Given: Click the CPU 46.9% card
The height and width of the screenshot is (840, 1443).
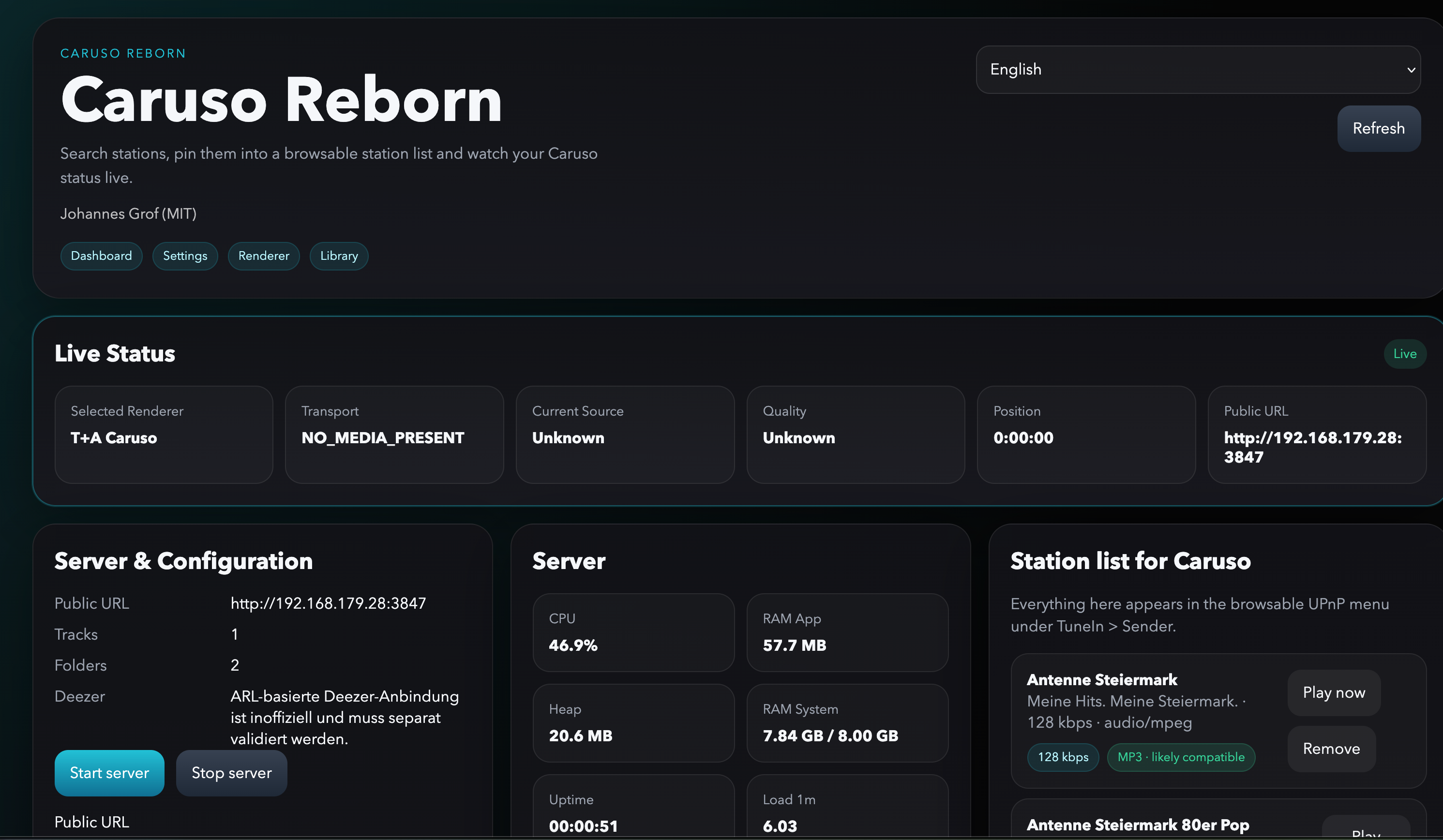Looking at the screenshot, I should click(633, 633).
